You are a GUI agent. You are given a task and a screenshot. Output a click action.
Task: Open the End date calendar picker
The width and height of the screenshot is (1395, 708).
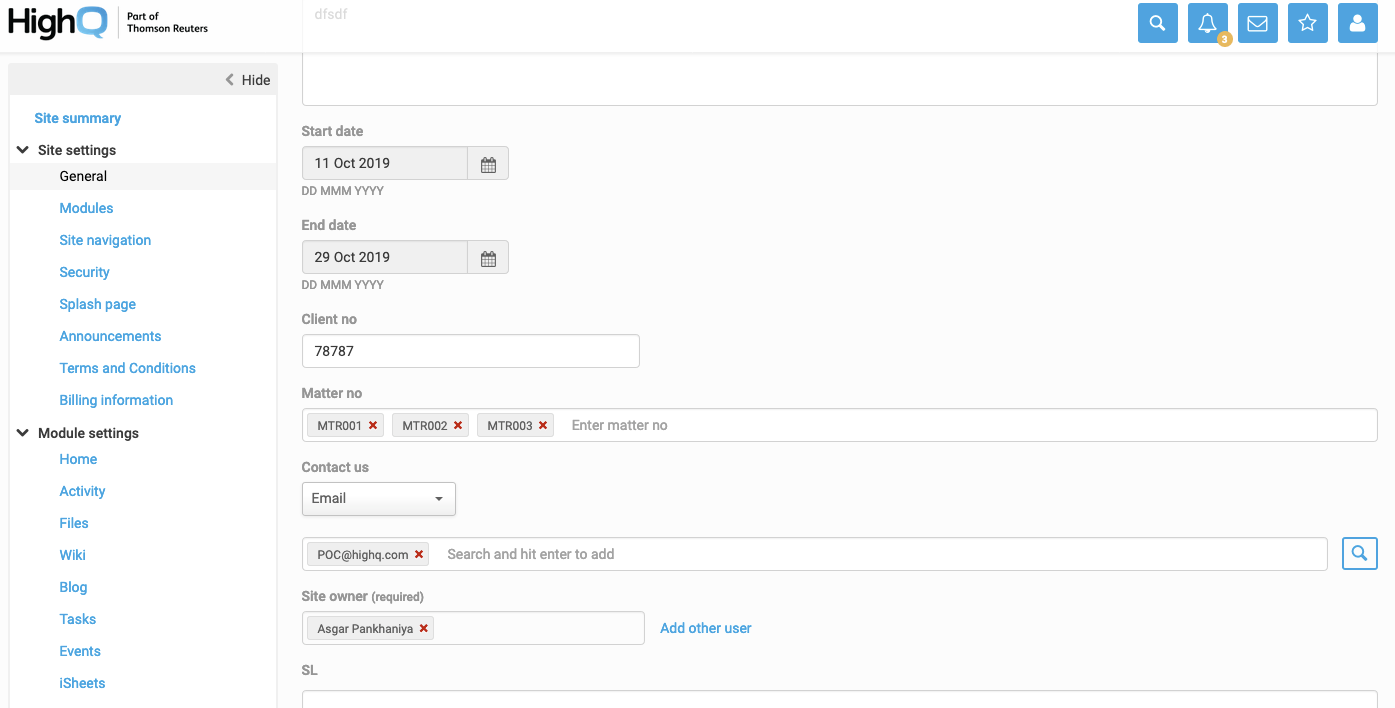tap(488, 258)
